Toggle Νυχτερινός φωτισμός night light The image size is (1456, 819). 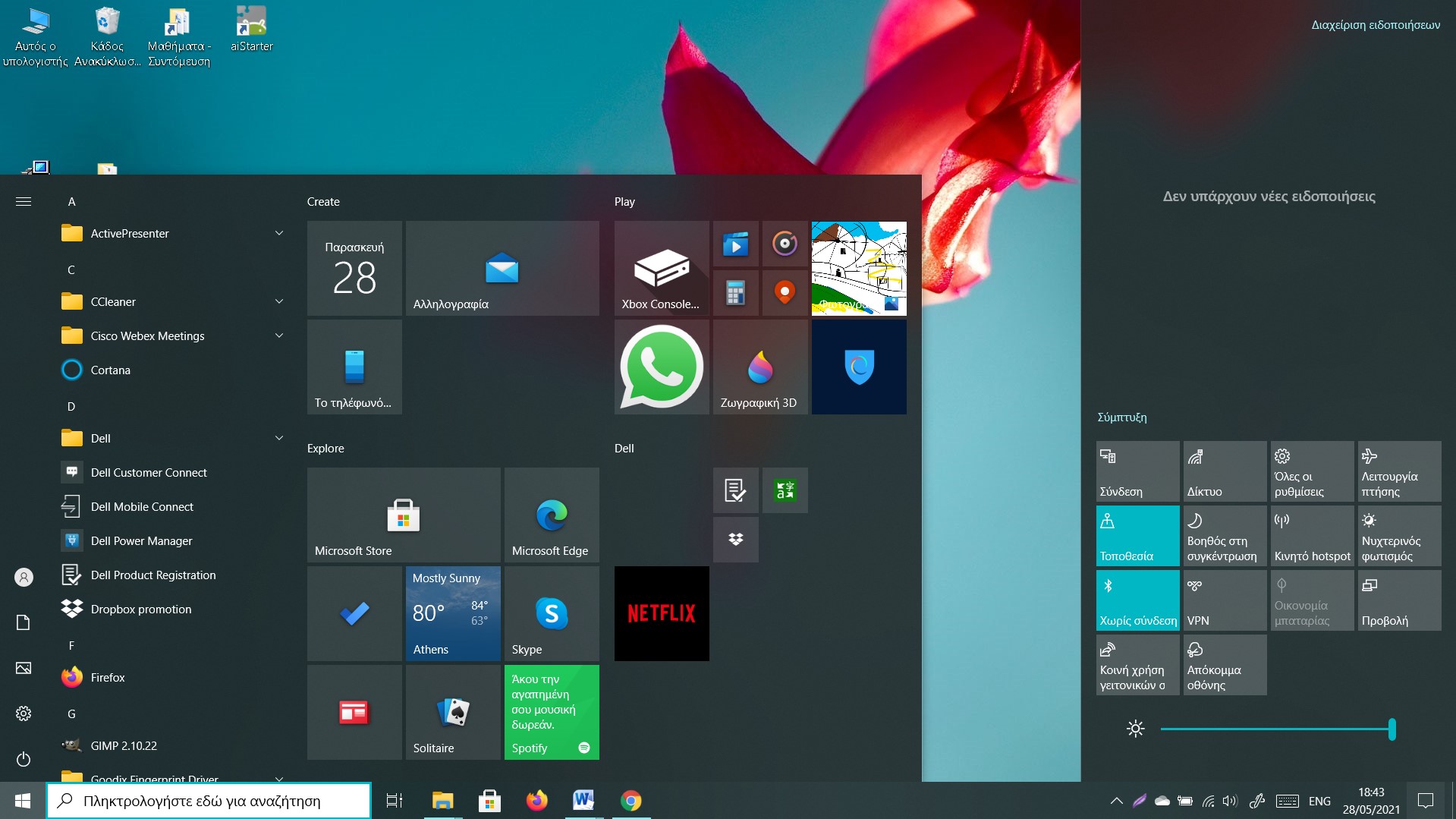tap(1399, 536)
